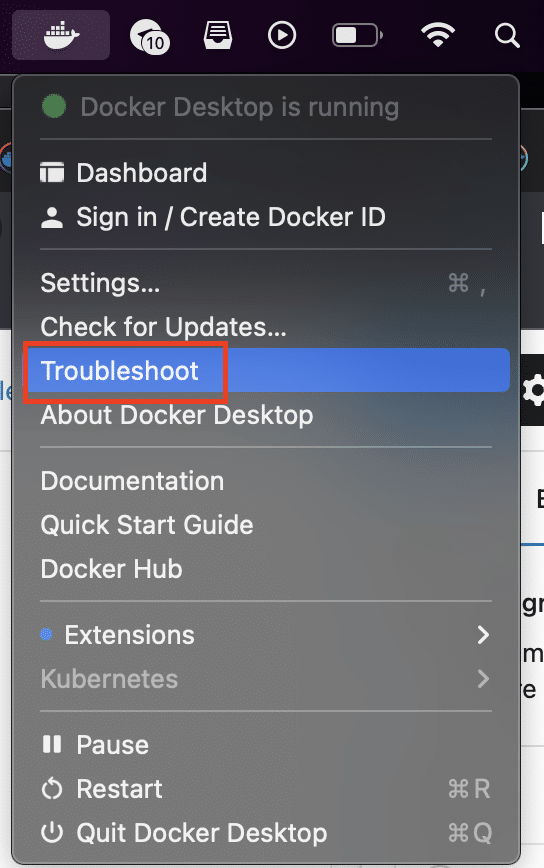The height and width of the screenshot is (868, 544).
Task: Open the Wi-Fi menu bar icon
Action: click(438, 35)
